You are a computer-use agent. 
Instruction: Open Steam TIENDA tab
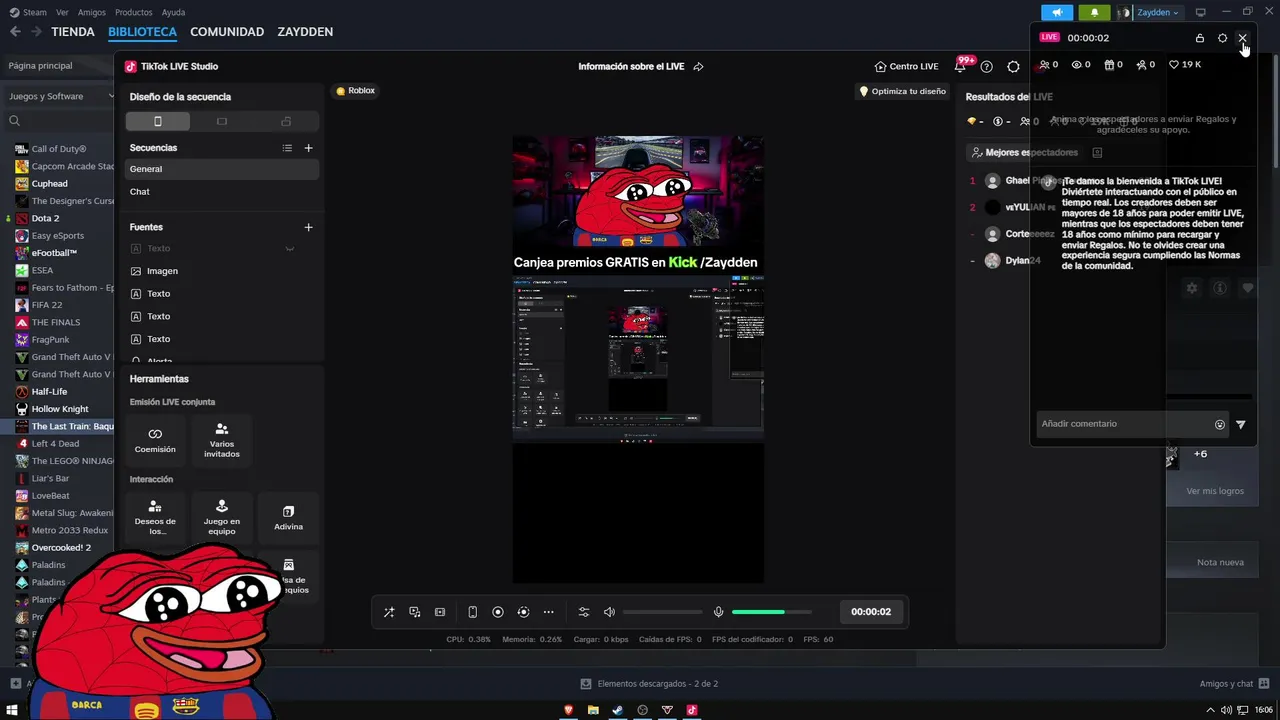73,32
